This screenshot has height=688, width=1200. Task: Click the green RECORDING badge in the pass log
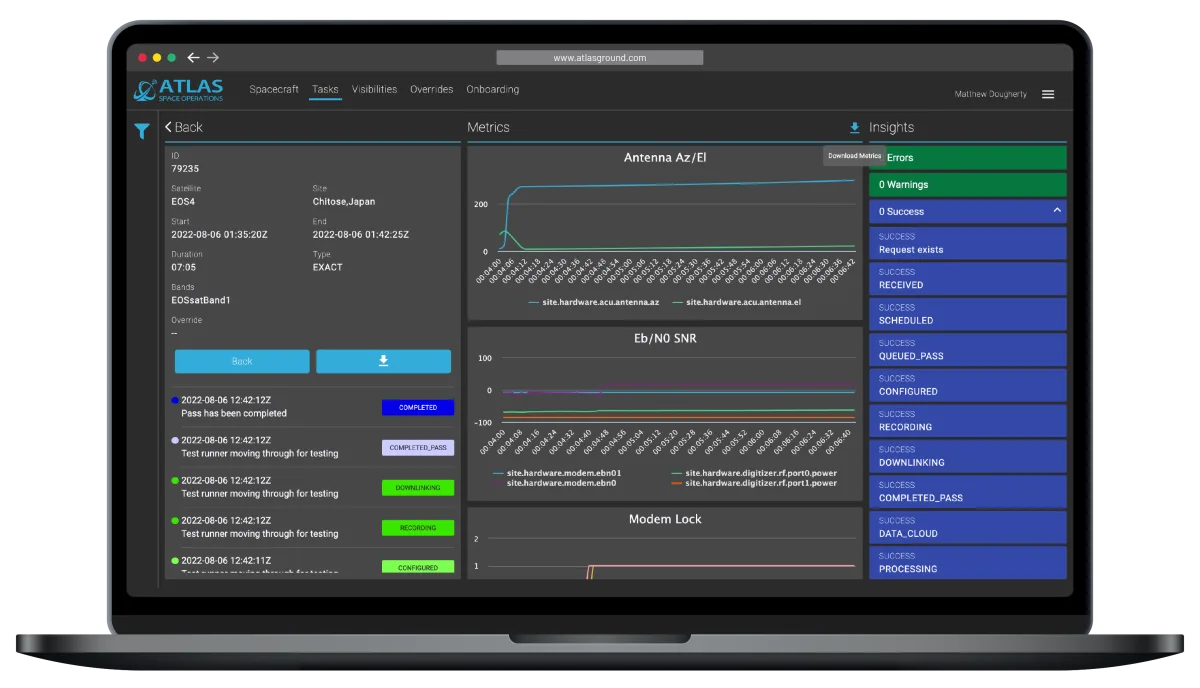(x=418, y=528)
